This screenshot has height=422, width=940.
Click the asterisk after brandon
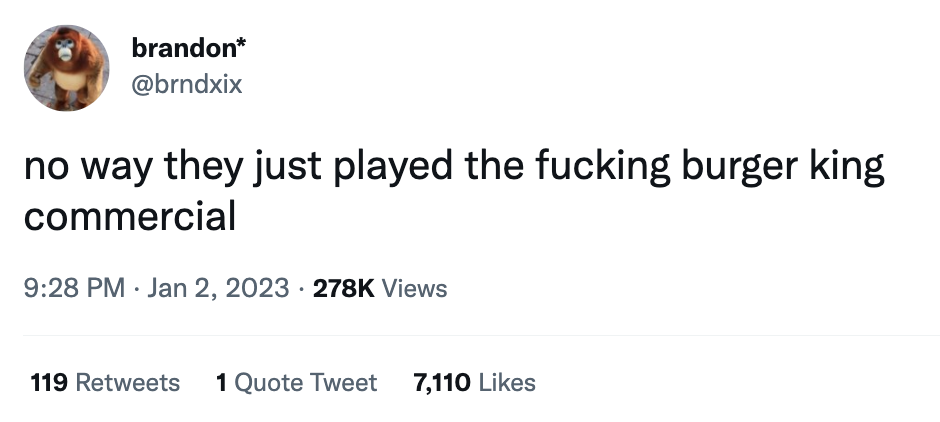(x=243, y=45)
